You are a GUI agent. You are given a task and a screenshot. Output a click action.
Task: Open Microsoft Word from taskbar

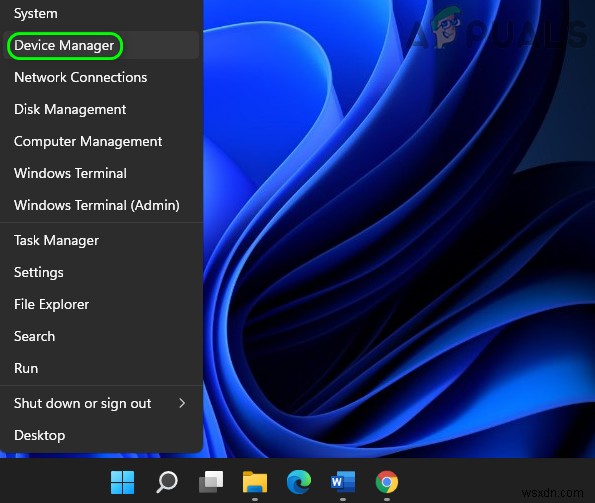point(343,482)
